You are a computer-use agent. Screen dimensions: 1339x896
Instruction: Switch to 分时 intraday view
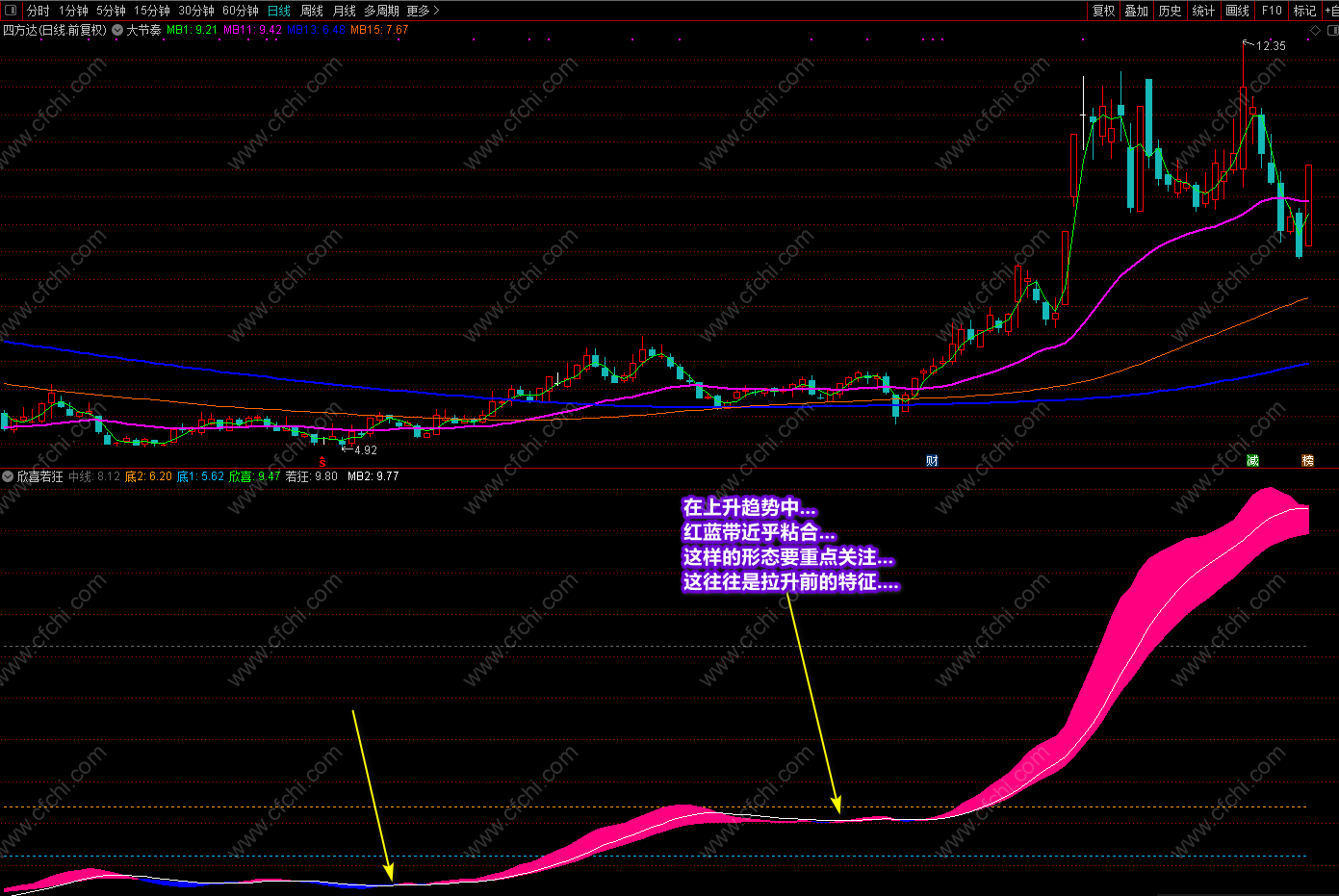tap(38, 11)
